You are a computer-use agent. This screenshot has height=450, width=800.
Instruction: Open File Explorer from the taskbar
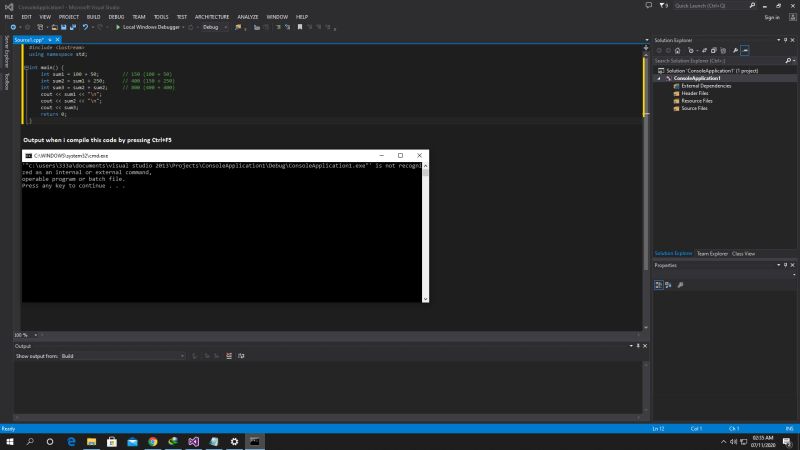tap(91, 441)
